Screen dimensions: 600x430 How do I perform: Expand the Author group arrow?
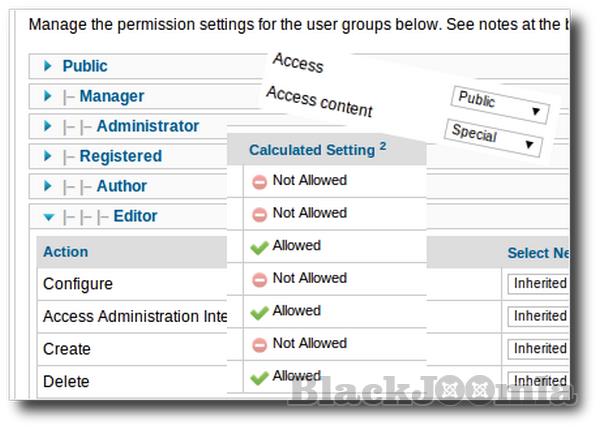click(x=47, y=186)
